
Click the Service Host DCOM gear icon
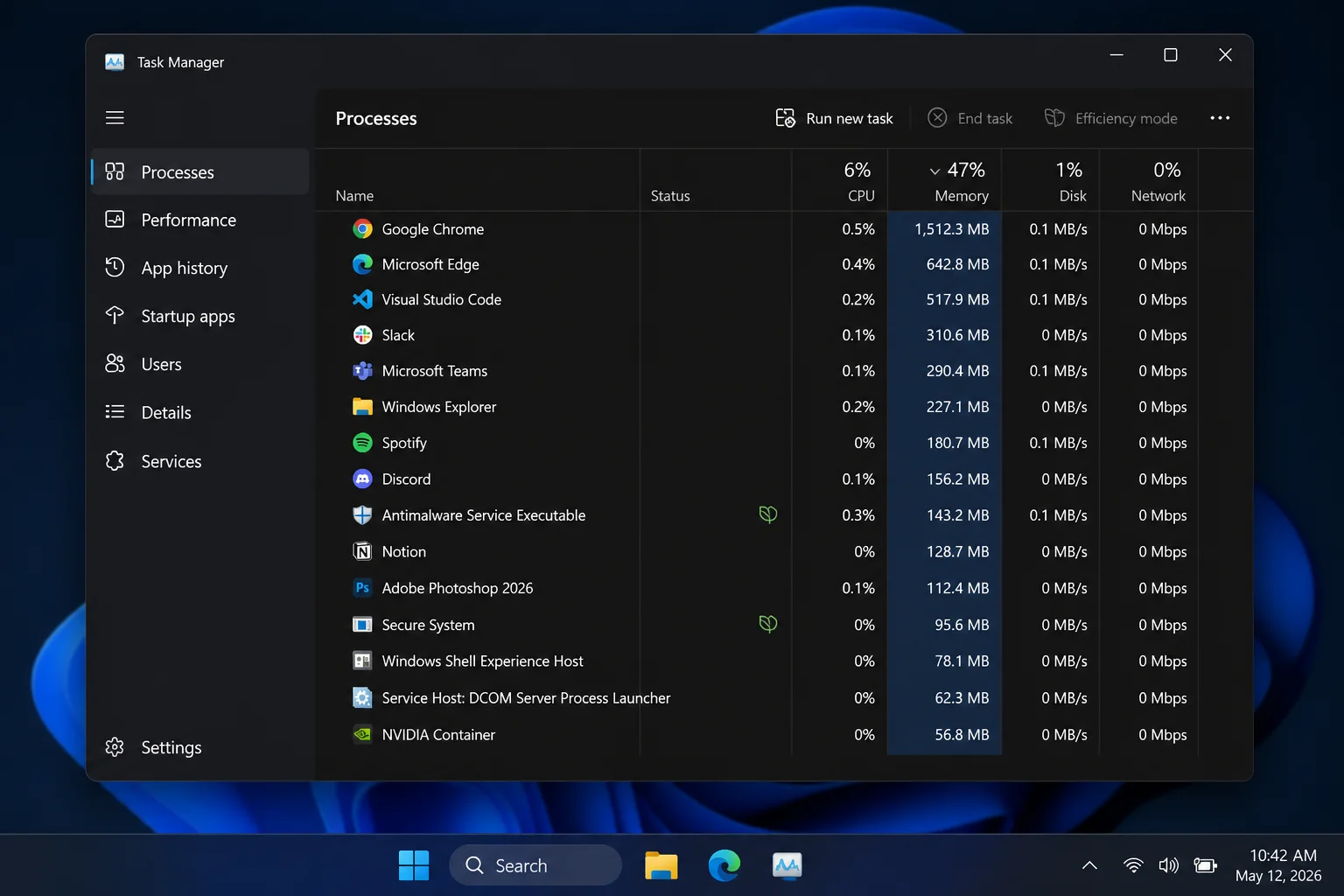point(362,698)
